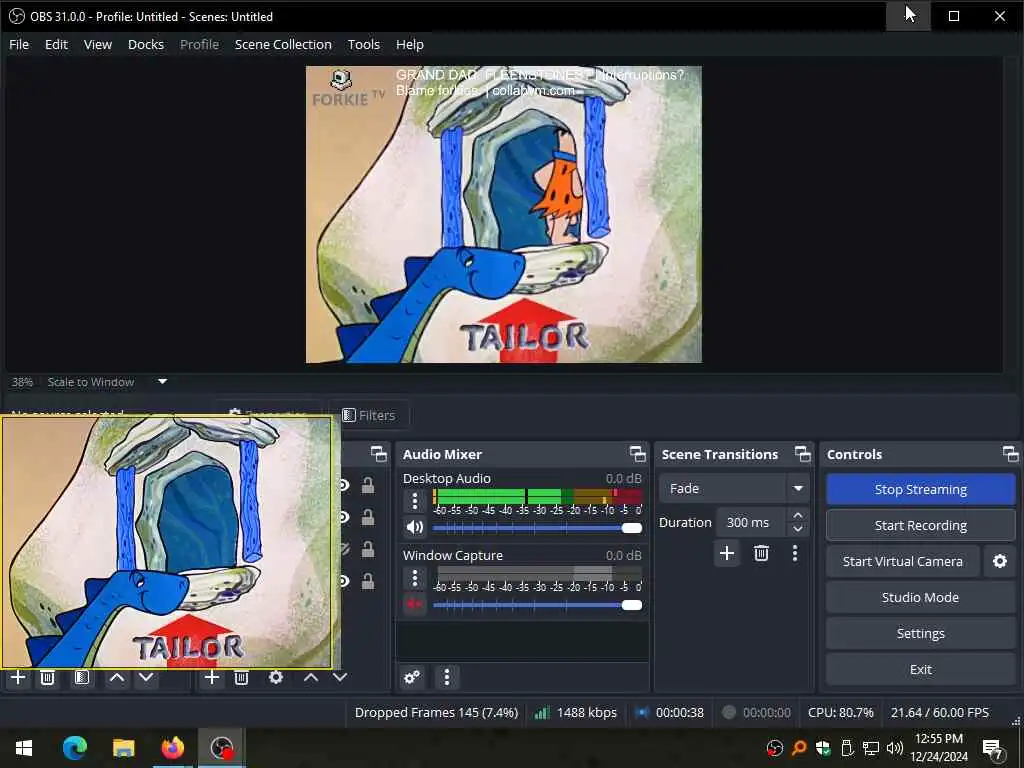Open the notification center icon

click(992, 748)
